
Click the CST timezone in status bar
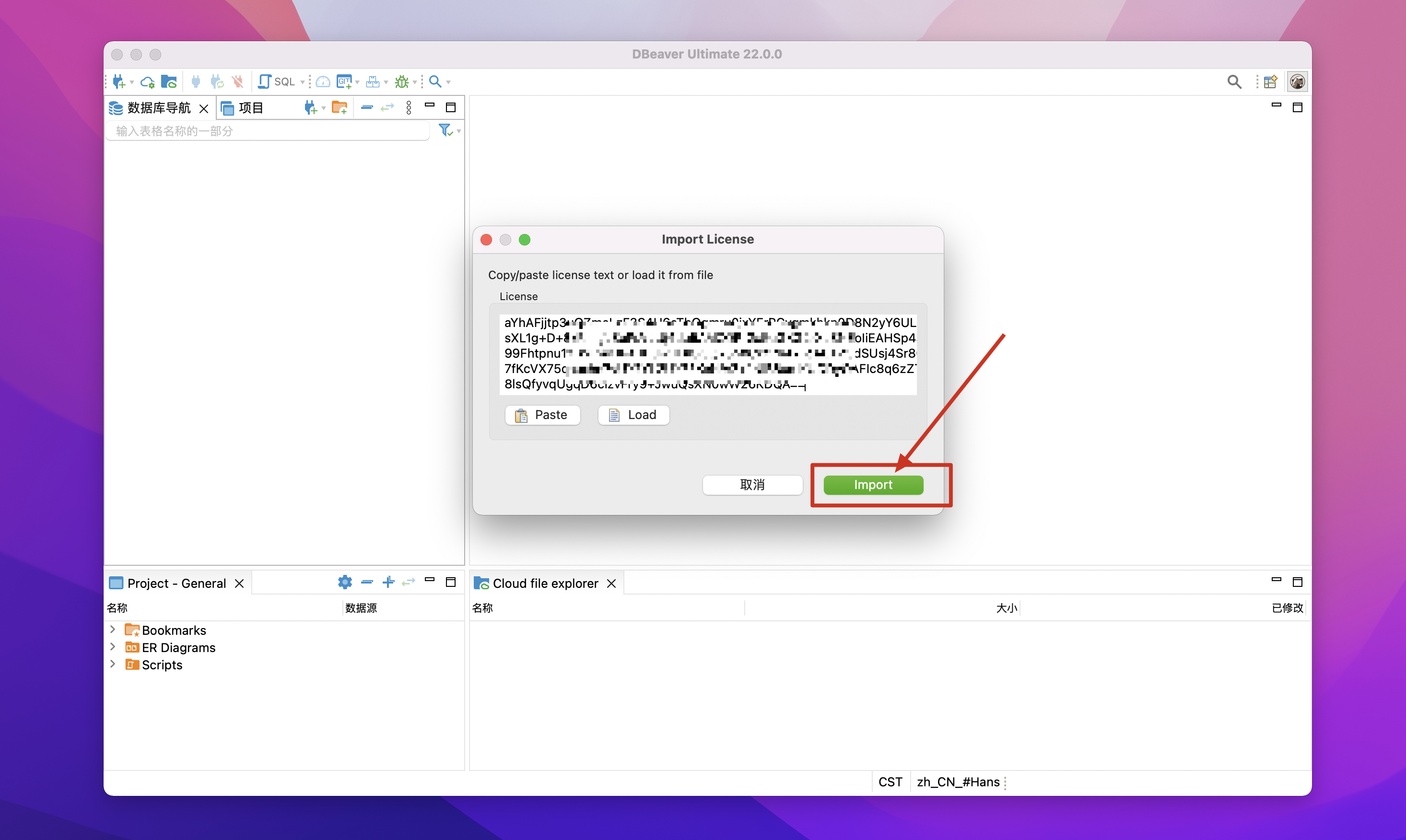[890, 782]
